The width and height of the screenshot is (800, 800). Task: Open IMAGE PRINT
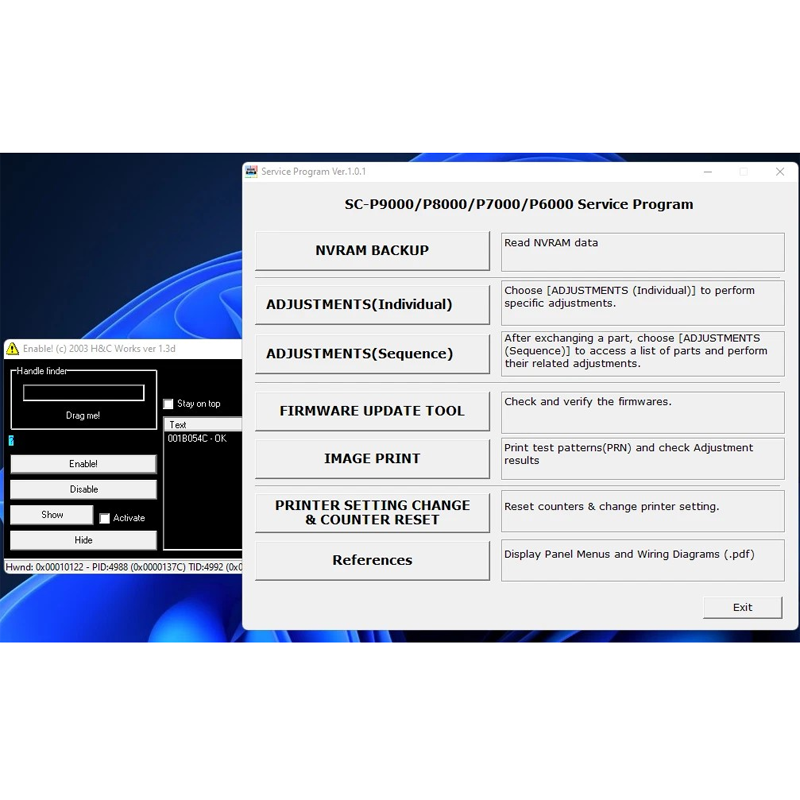point(372,459)
